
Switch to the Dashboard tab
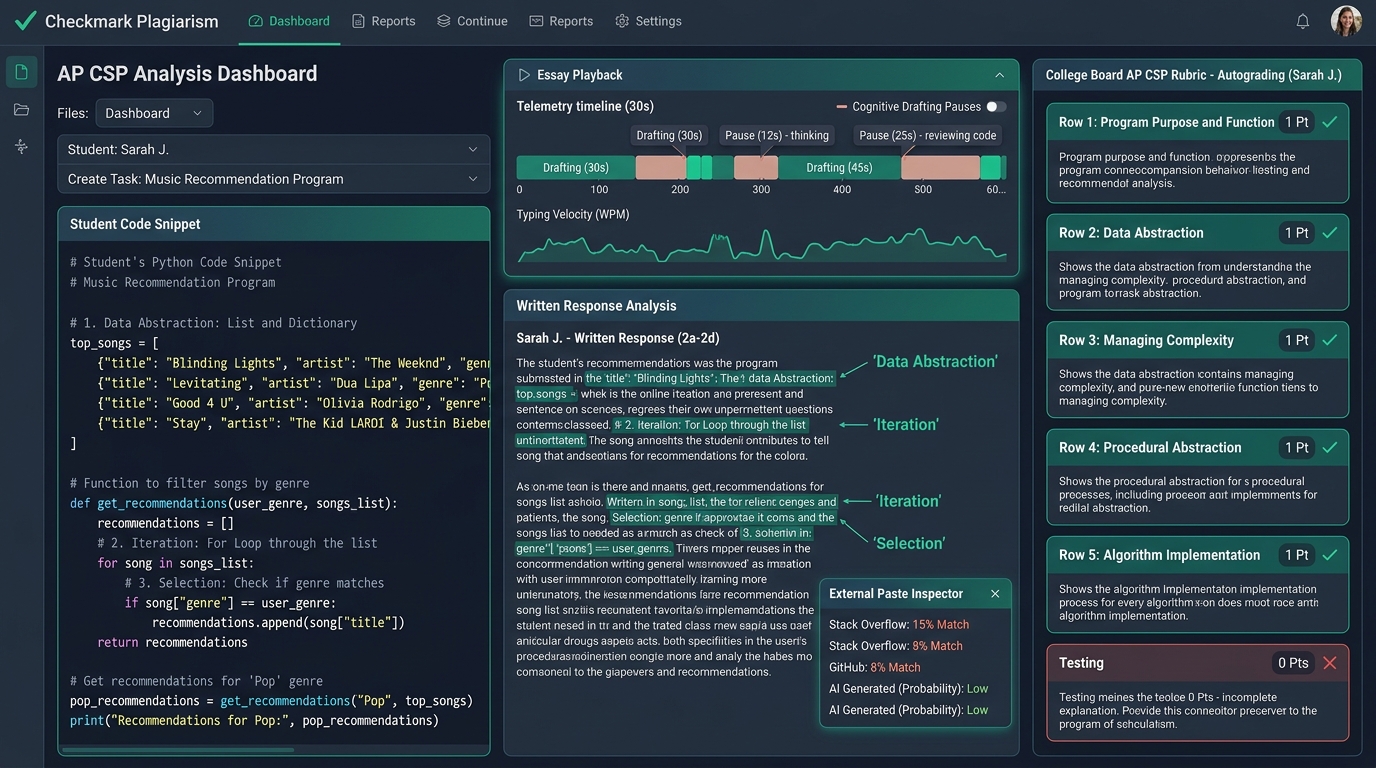point(289,21)
